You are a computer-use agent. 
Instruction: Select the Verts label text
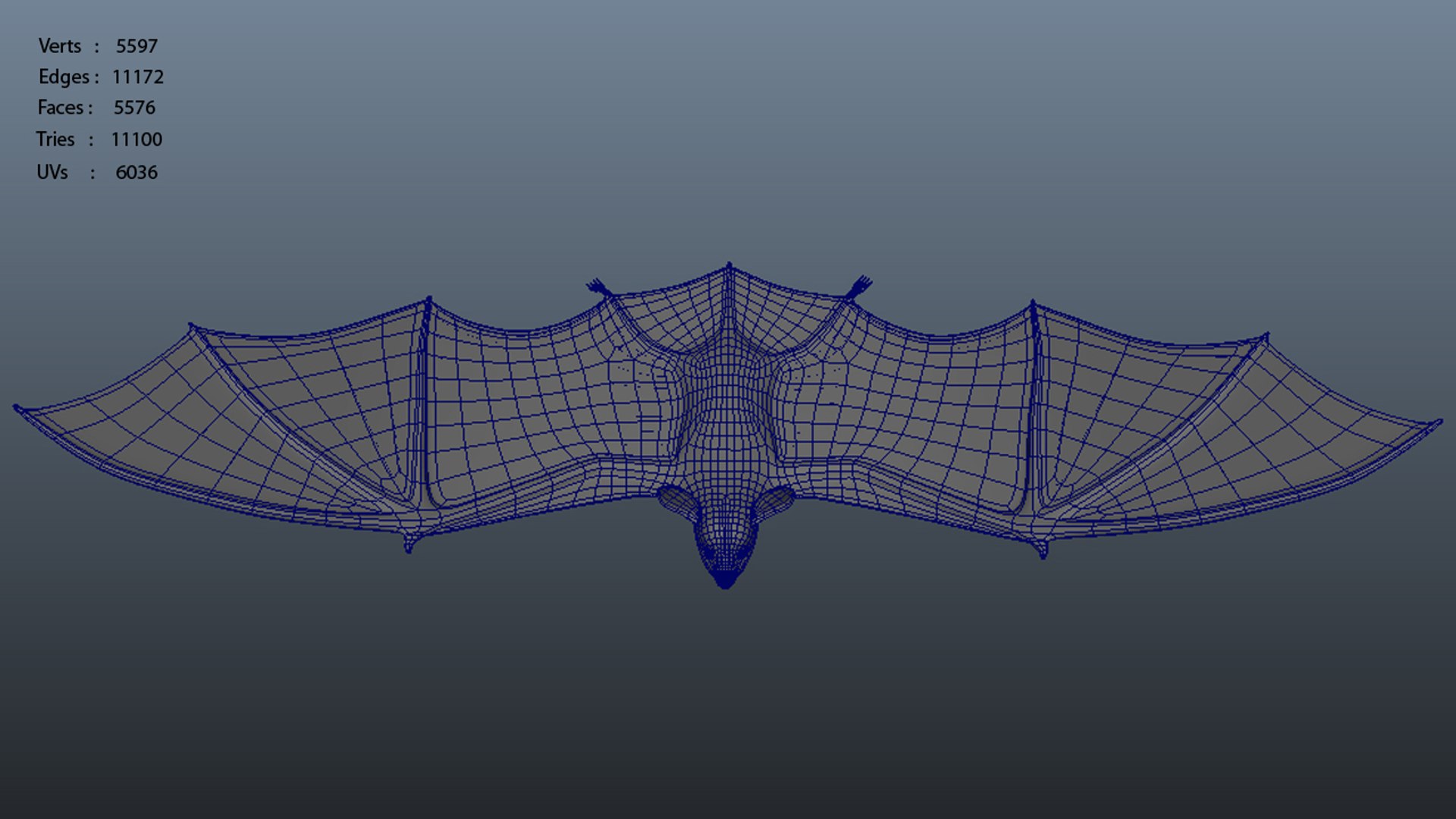tap(60, 46)
